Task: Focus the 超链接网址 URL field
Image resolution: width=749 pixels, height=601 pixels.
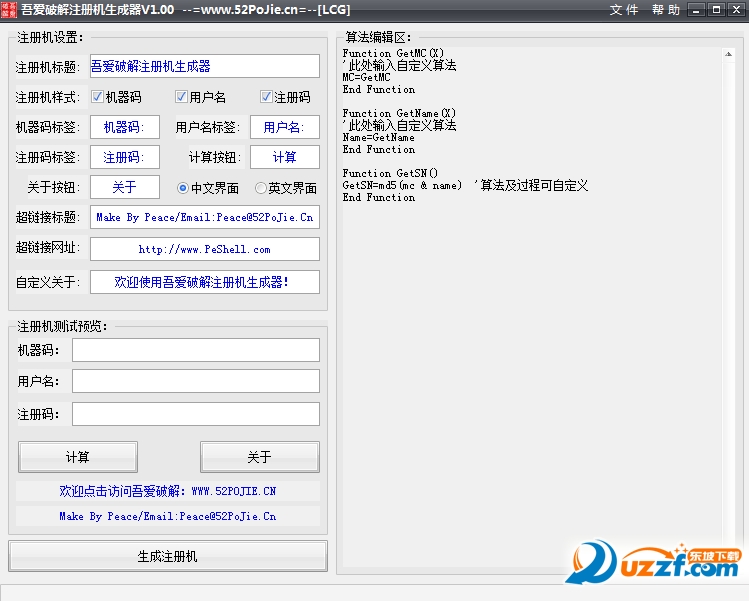Action: [204, 249]
